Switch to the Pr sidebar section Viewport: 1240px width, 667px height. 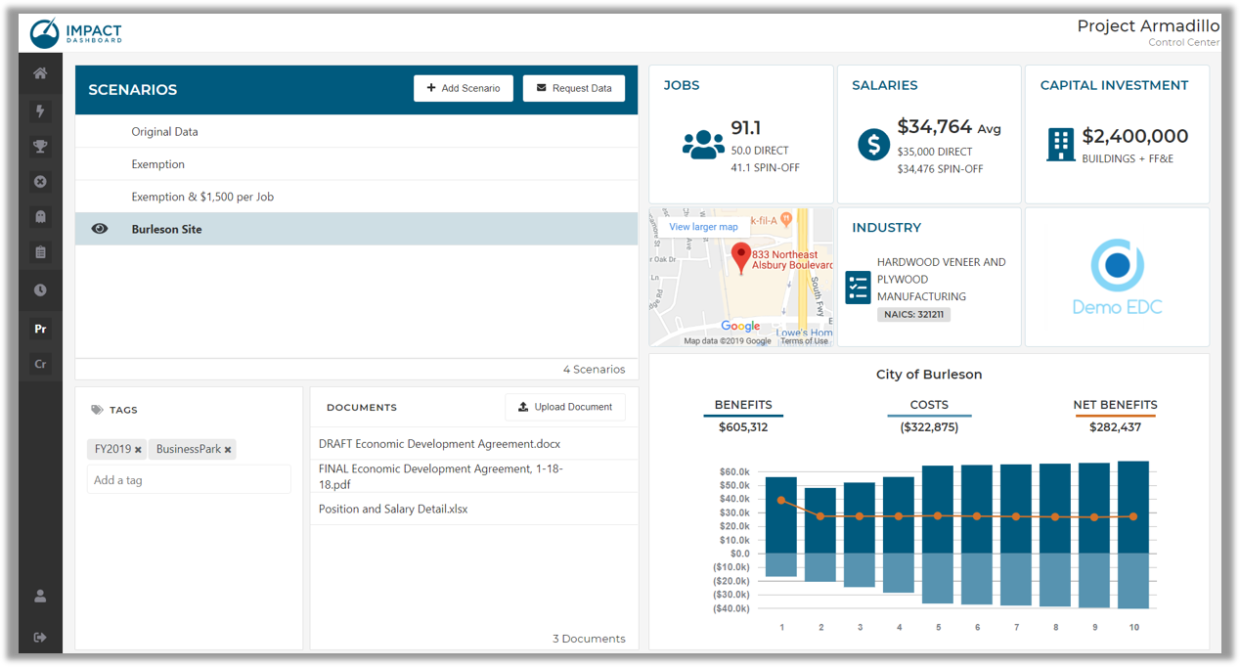click(x=40, y=328)
